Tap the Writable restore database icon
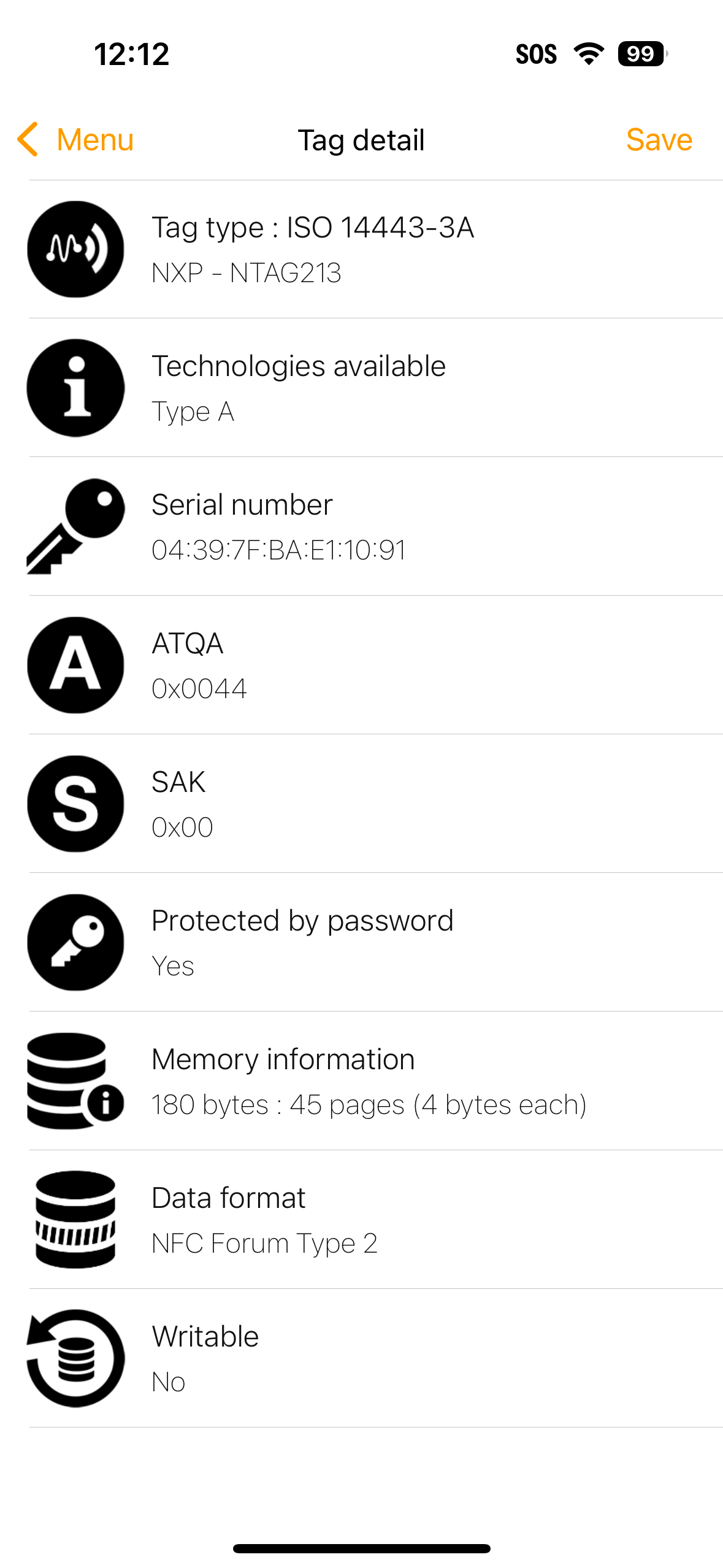 pyautogui.click(x=75, y=1358)
